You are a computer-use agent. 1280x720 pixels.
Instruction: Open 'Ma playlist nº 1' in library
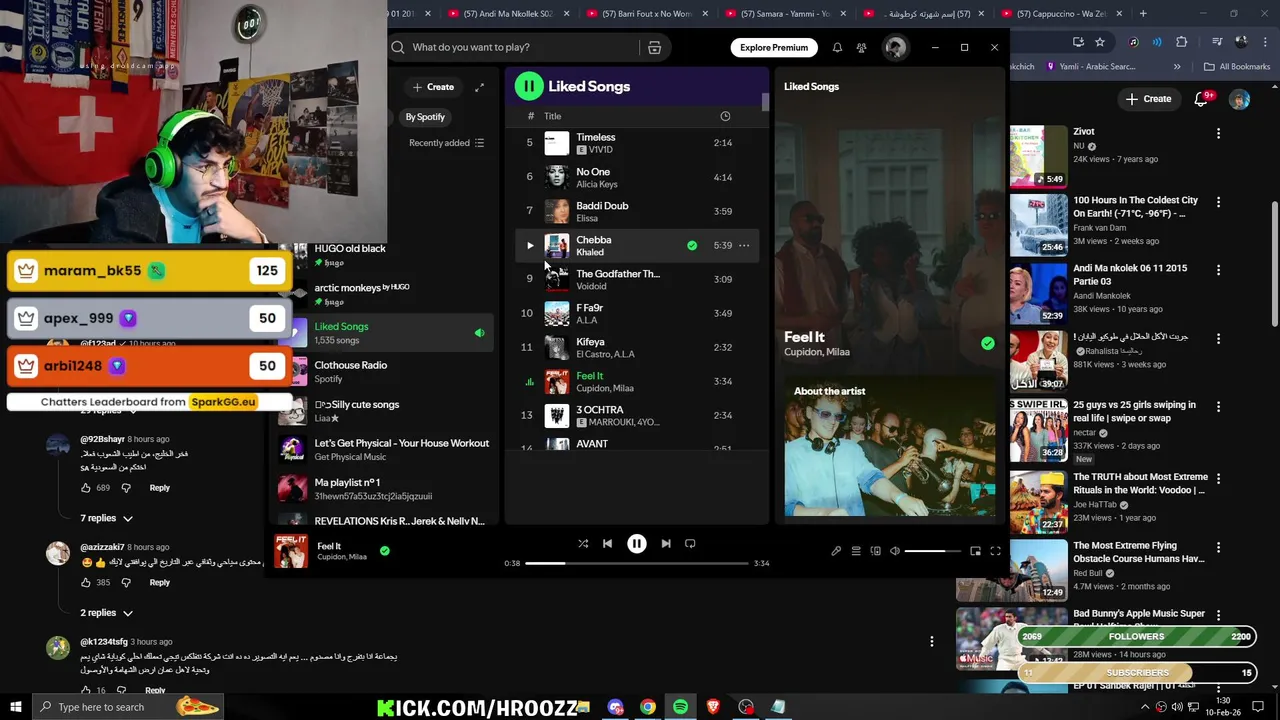[386, 488]
